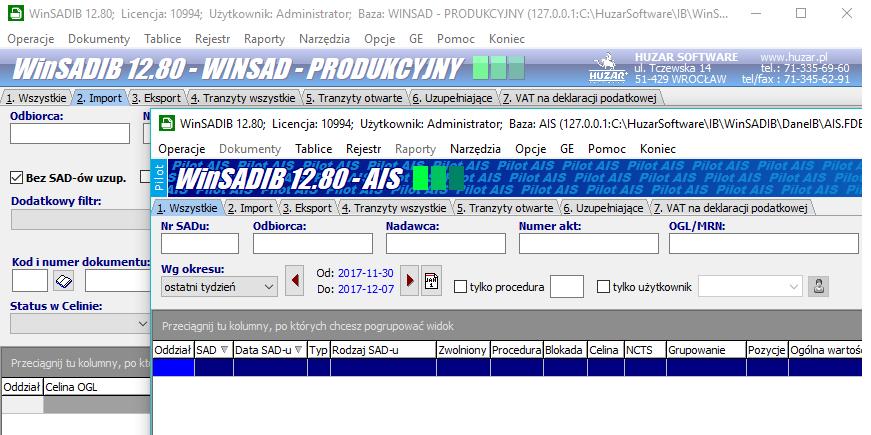Viewport: 871px width, 435px height.
Task: Switch to 6. Uzupełniające tab in AIS window
Action: [603, 208]
